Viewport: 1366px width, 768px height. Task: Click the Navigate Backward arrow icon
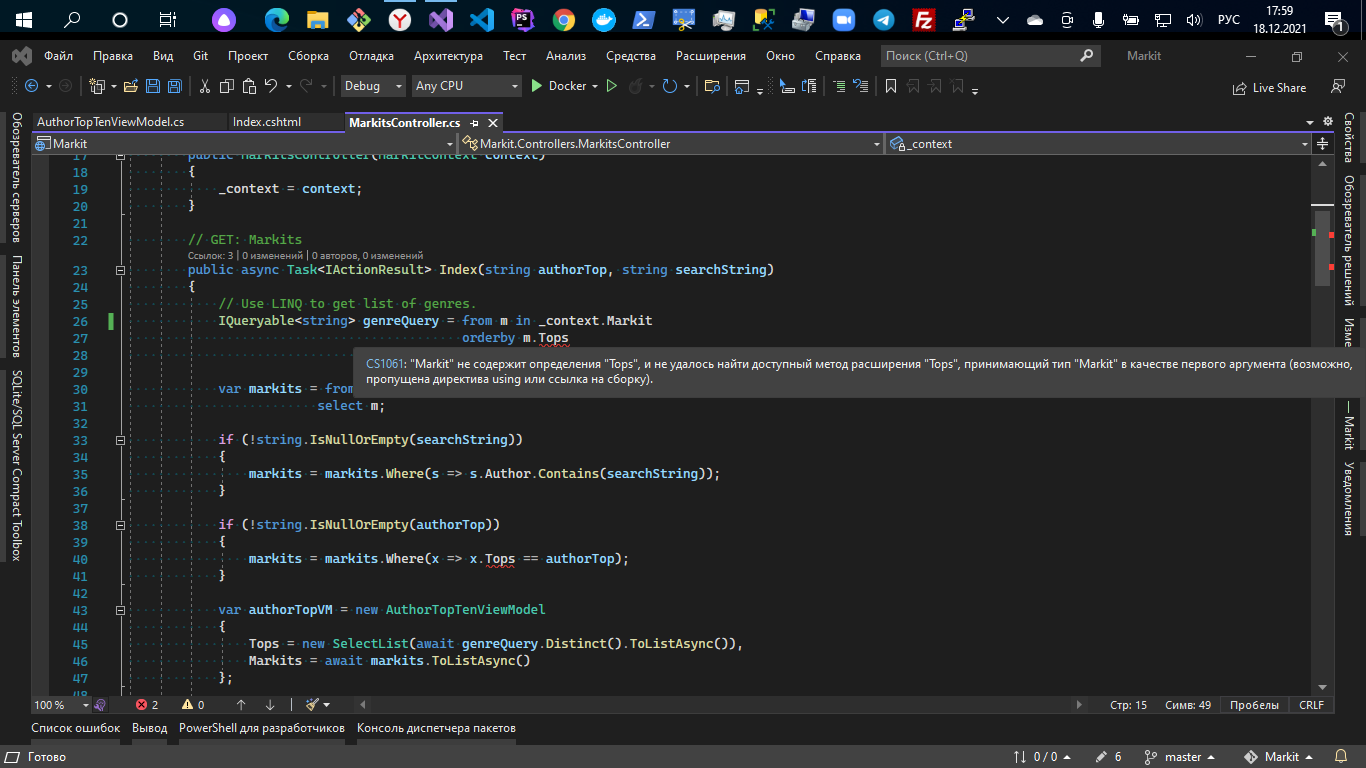(31, 86)
